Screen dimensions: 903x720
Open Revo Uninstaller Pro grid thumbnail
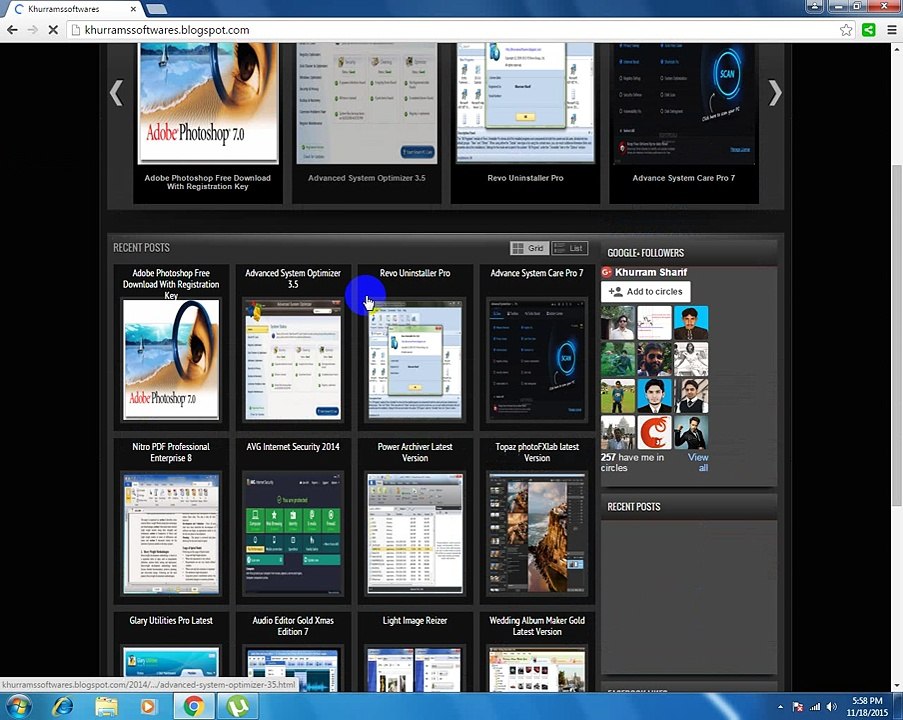(415, 359)
